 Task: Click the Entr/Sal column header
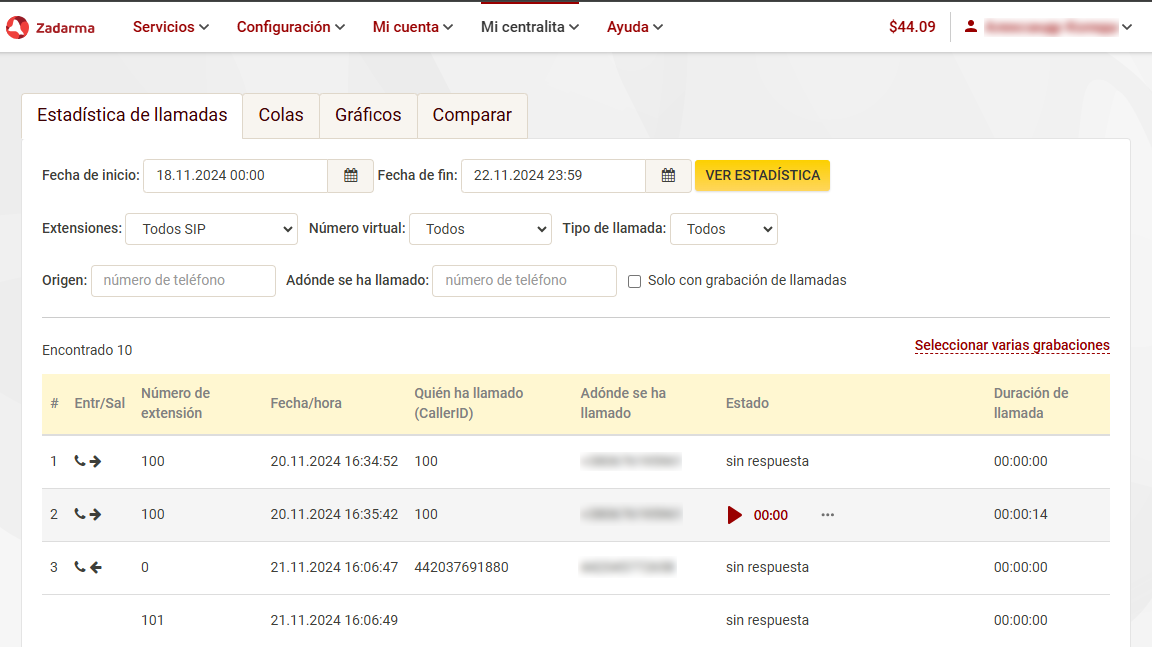tap(99, 403)
